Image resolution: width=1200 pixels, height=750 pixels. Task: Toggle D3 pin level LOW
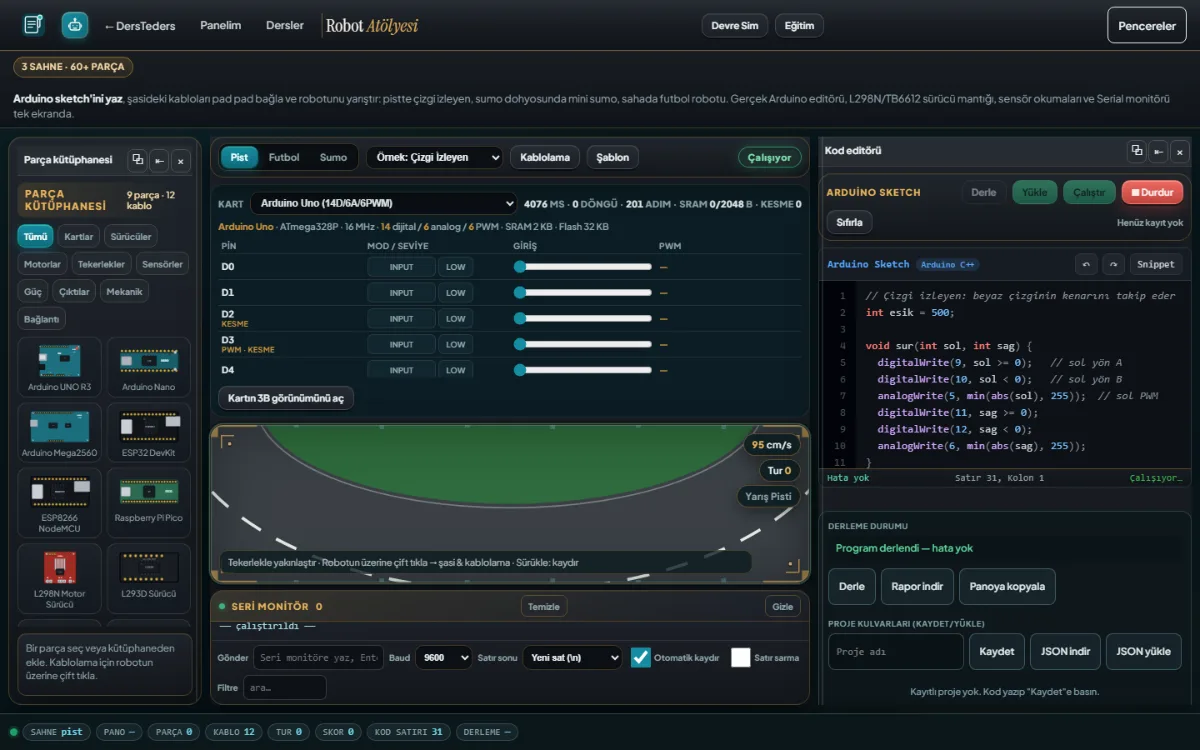click(x=456, y=345)
